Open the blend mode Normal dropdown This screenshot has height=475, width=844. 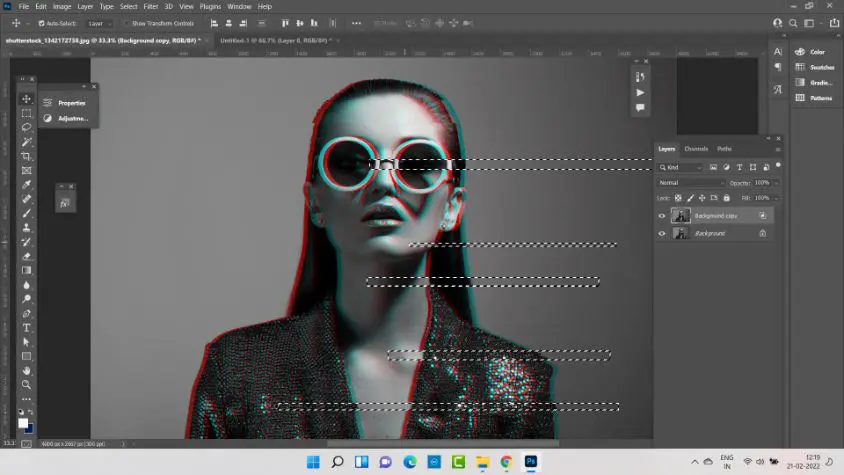[x=691, y=183]
